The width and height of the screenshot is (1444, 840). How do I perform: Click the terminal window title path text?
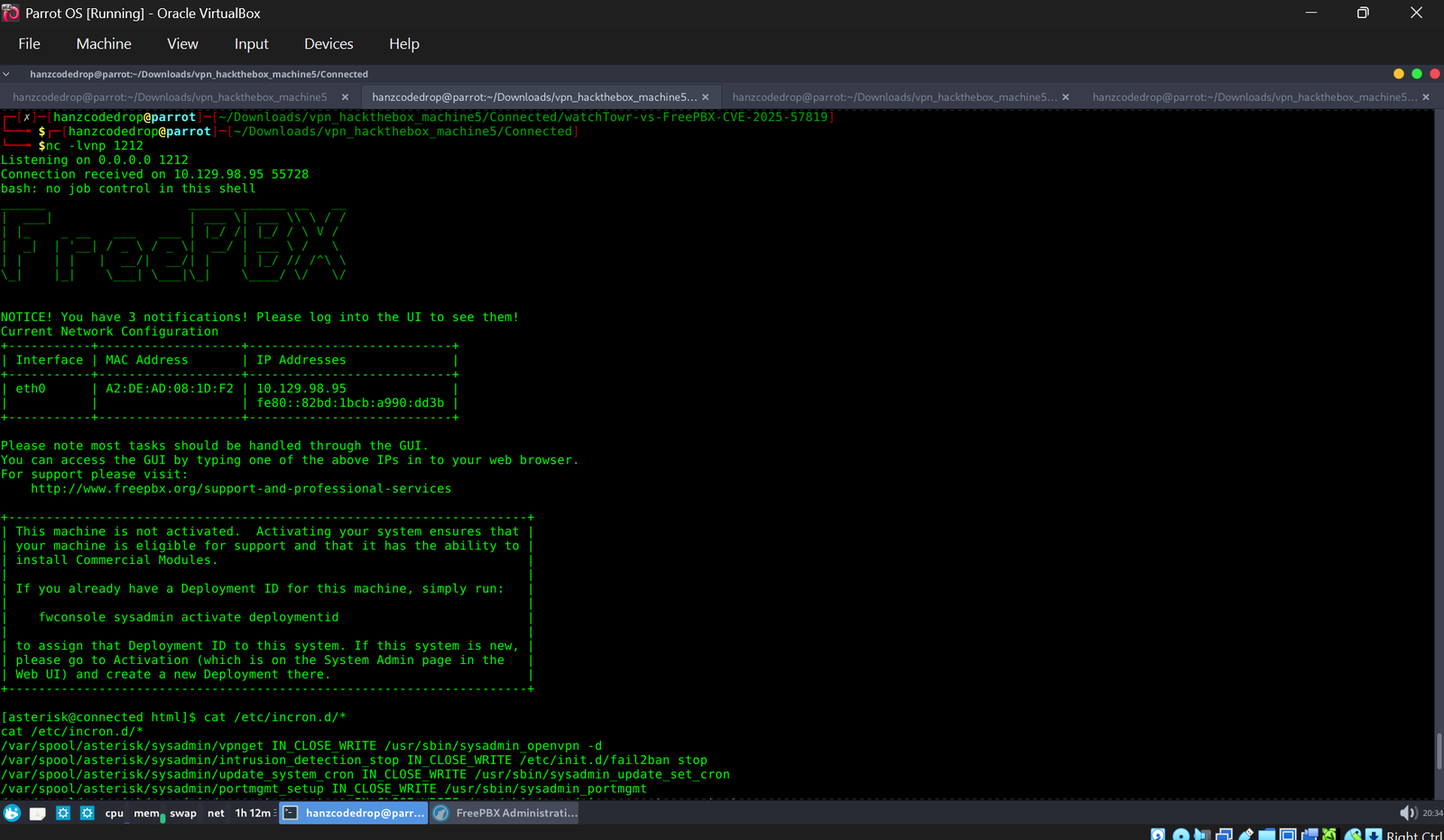pyautogui.click(x=199, y=74)
